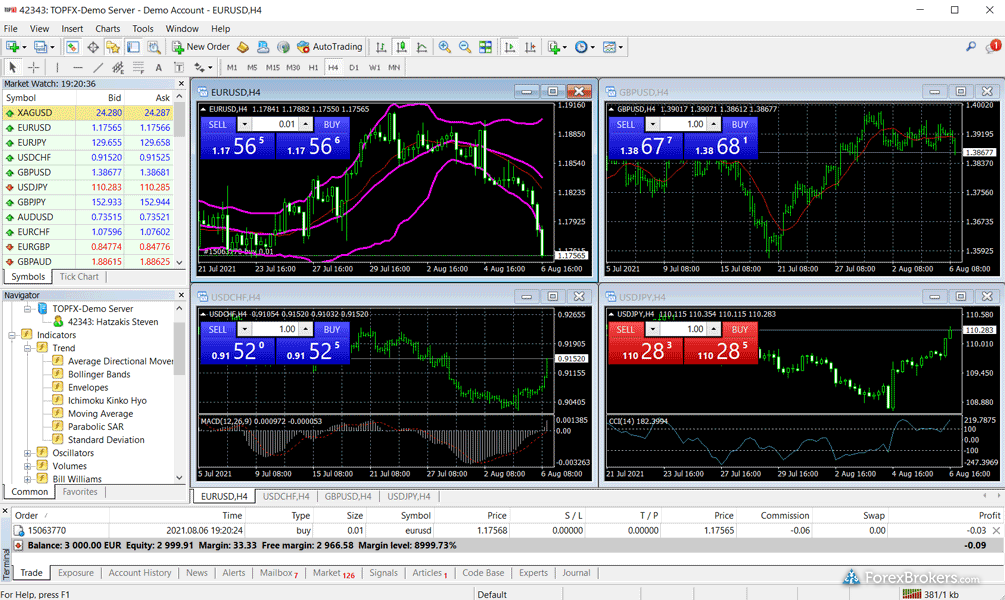Switch timeframe to MN
Screen dimensions: 1005x600
pyautogui.click(x=394, y=67)
